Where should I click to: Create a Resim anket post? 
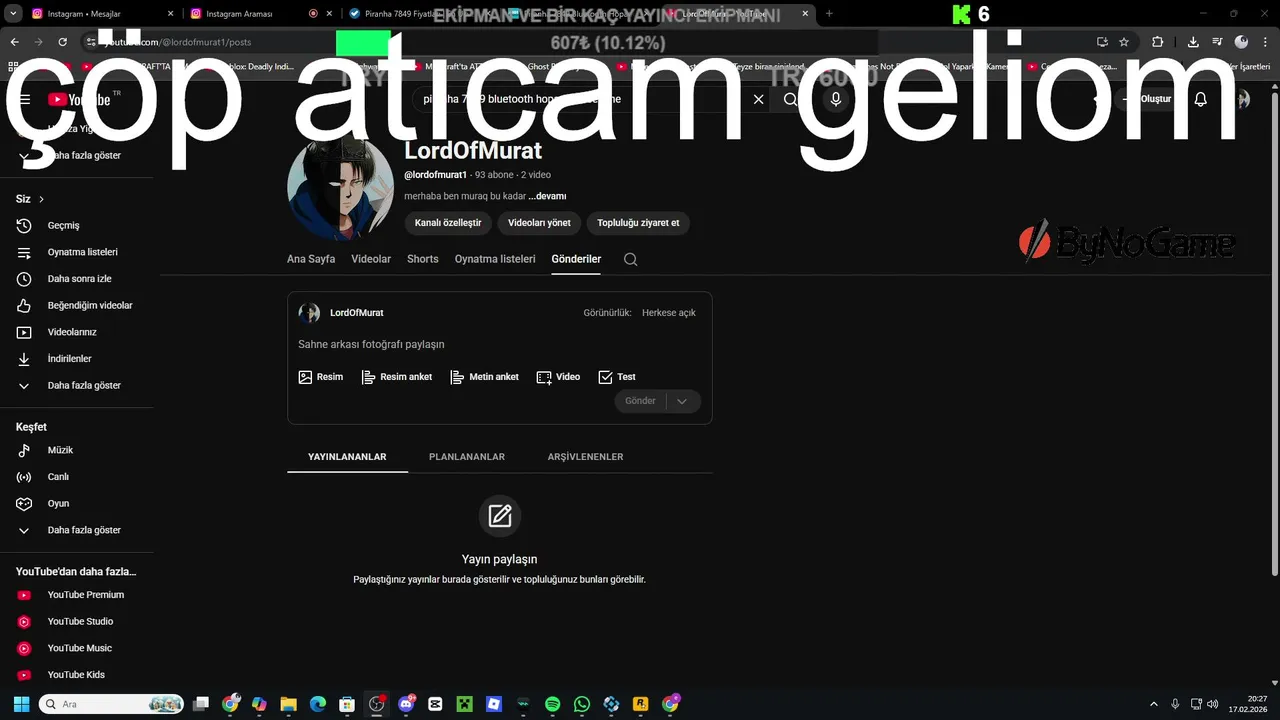click(x=397, y=377)
